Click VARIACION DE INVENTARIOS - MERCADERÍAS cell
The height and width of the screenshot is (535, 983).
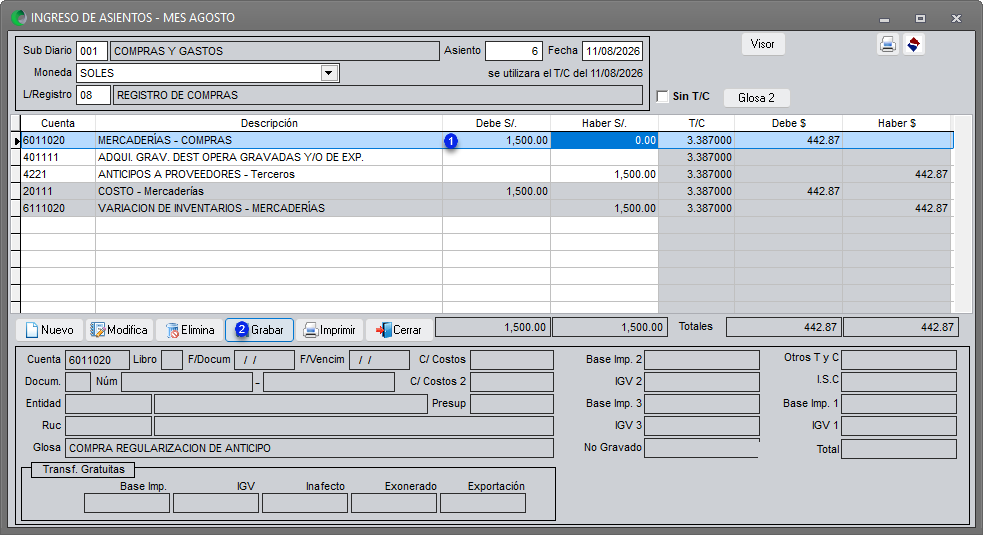click(x=269, y=208)
